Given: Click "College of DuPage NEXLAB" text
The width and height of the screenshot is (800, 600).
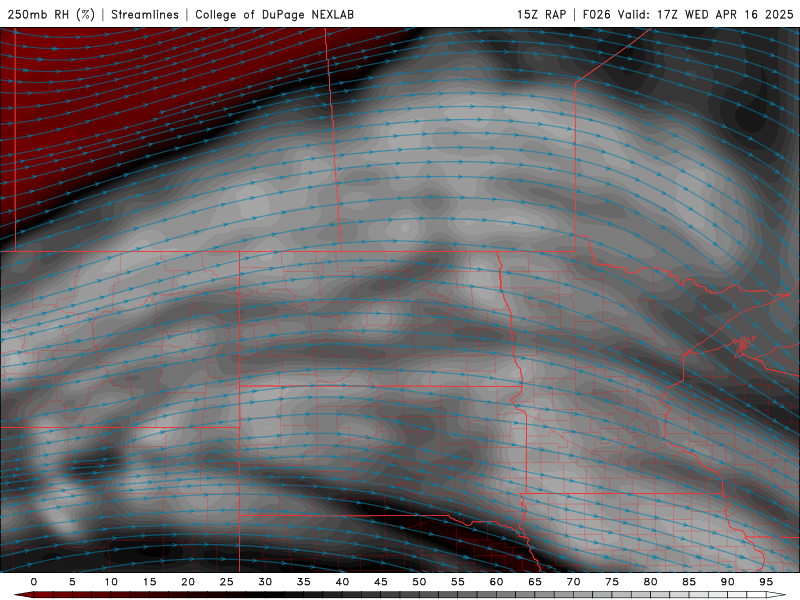Looking at the screenshot, I should click(274, 14).
